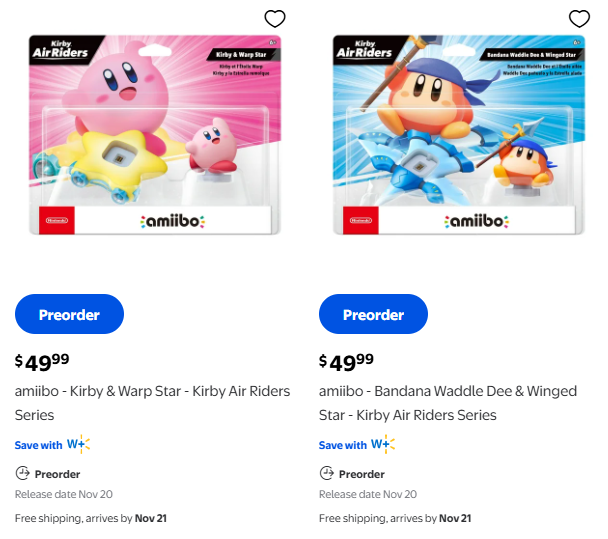The image size is (608, 539).
Task: Click the W+ logo under Bandana Waddle Dee listing
Action: pos(382,444)
